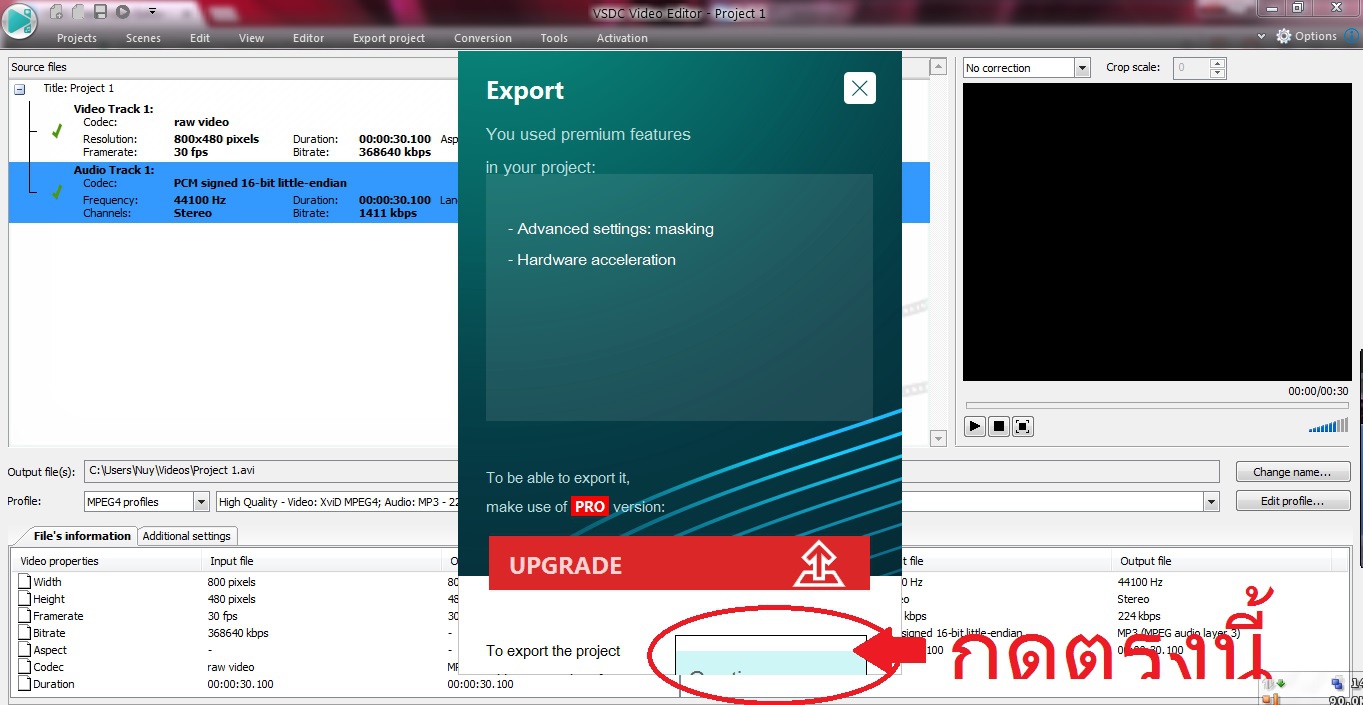The image size is (1363, 705).
Task: Click the Edit profile... button
Action: pyautogui.click(x=1292, y=501)
